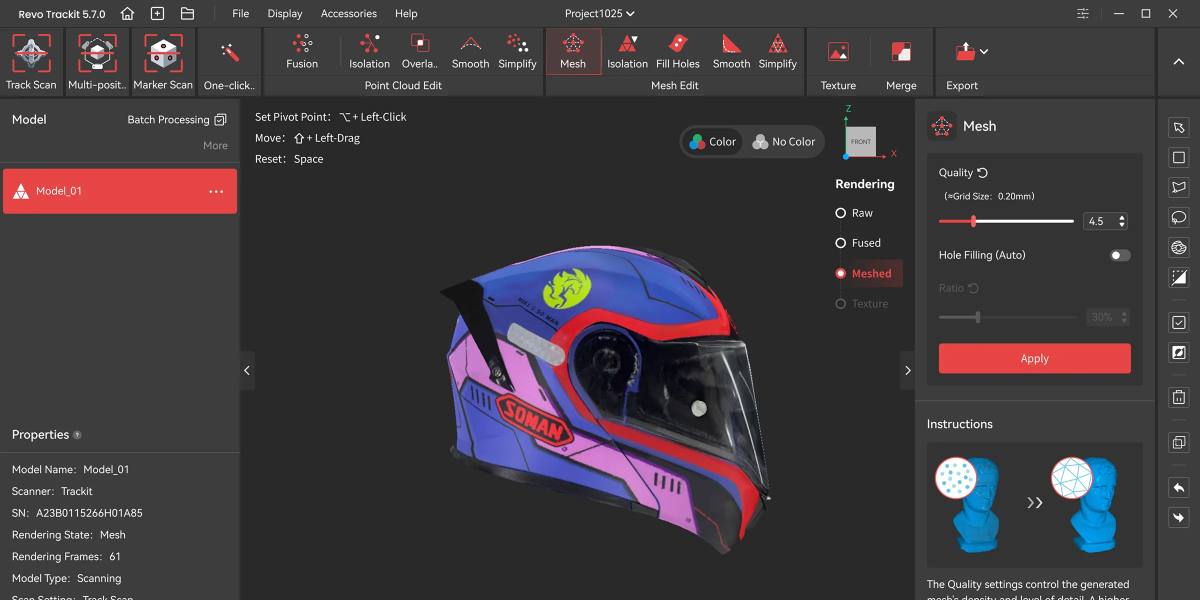The height and width of the screenshot is (600, 1200).
Task: Enable Hole Filling Auto toggle
Action: pos(1118,255)
